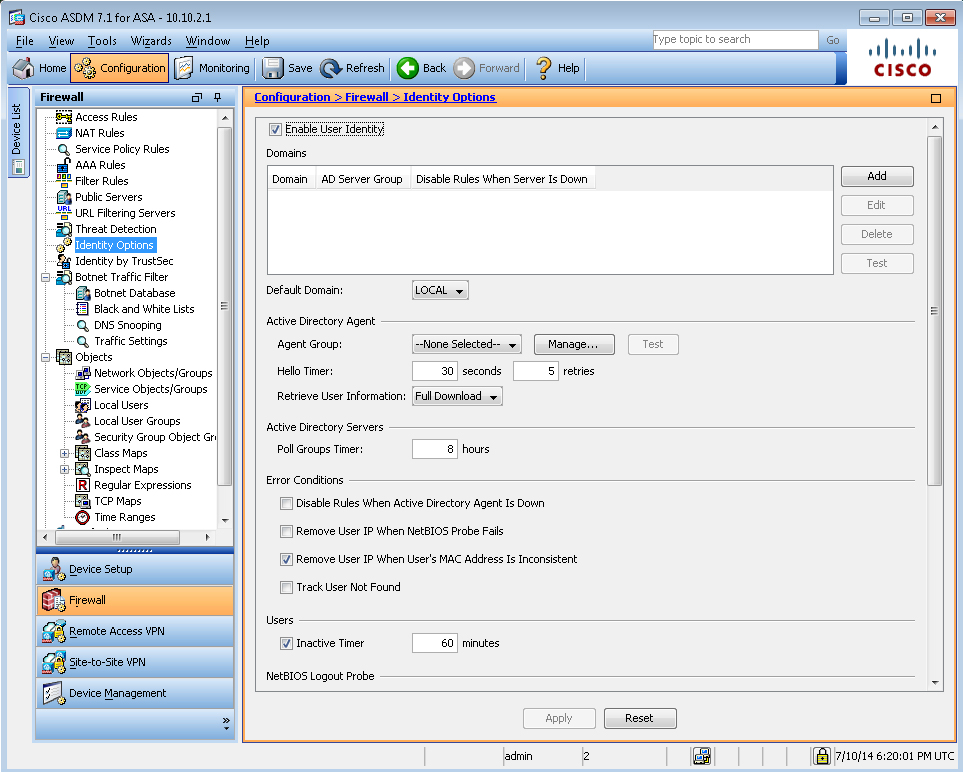The width and height of the screenshot is (963, 772).
Task: Toggle Enable User Identity checkbox
Action: point(275,129)
